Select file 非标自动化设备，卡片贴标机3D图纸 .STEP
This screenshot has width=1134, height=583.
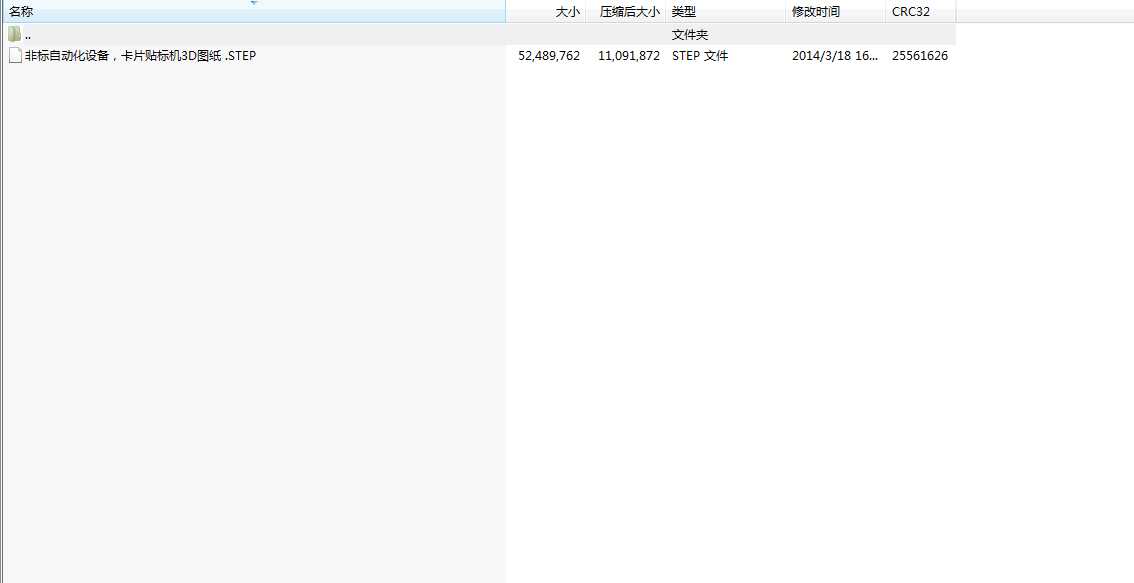click(140, 56)
